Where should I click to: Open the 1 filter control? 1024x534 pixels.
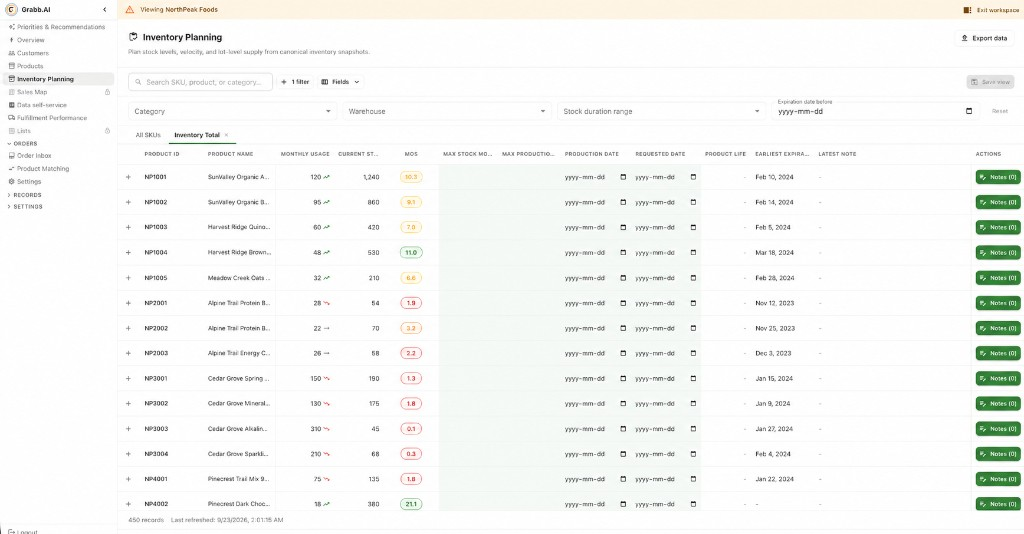tap(295, 82)
